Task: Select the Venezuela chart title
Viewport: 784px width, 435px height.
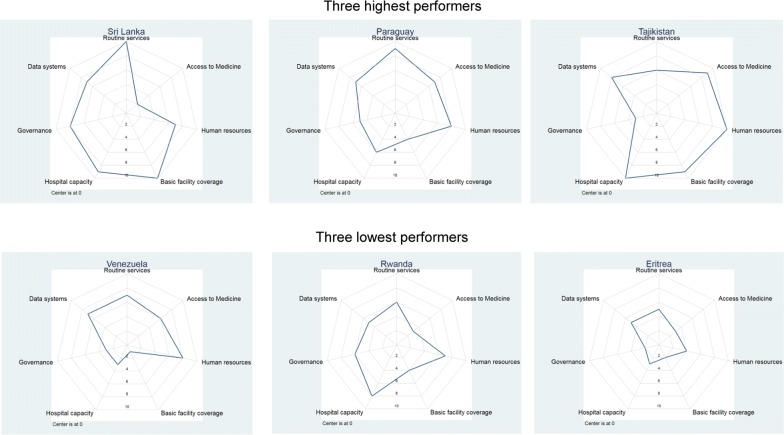Action: pyautogui.click(x=126, y=264)
